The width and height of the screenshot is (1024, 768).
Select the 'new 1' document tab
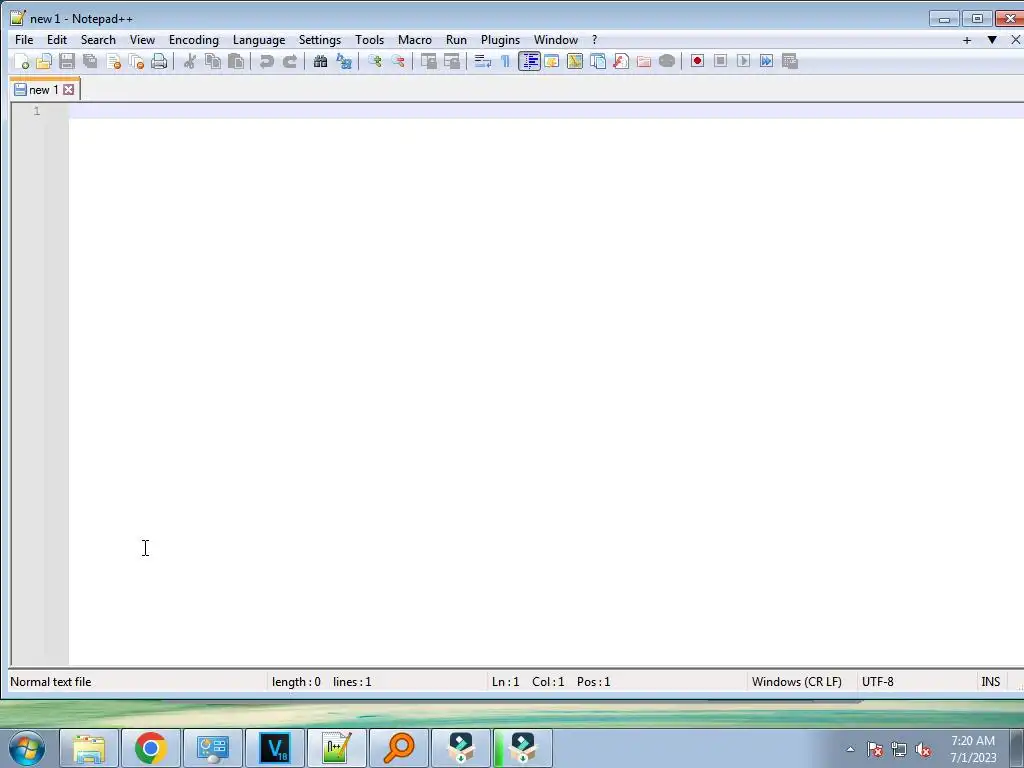[44, 90]
